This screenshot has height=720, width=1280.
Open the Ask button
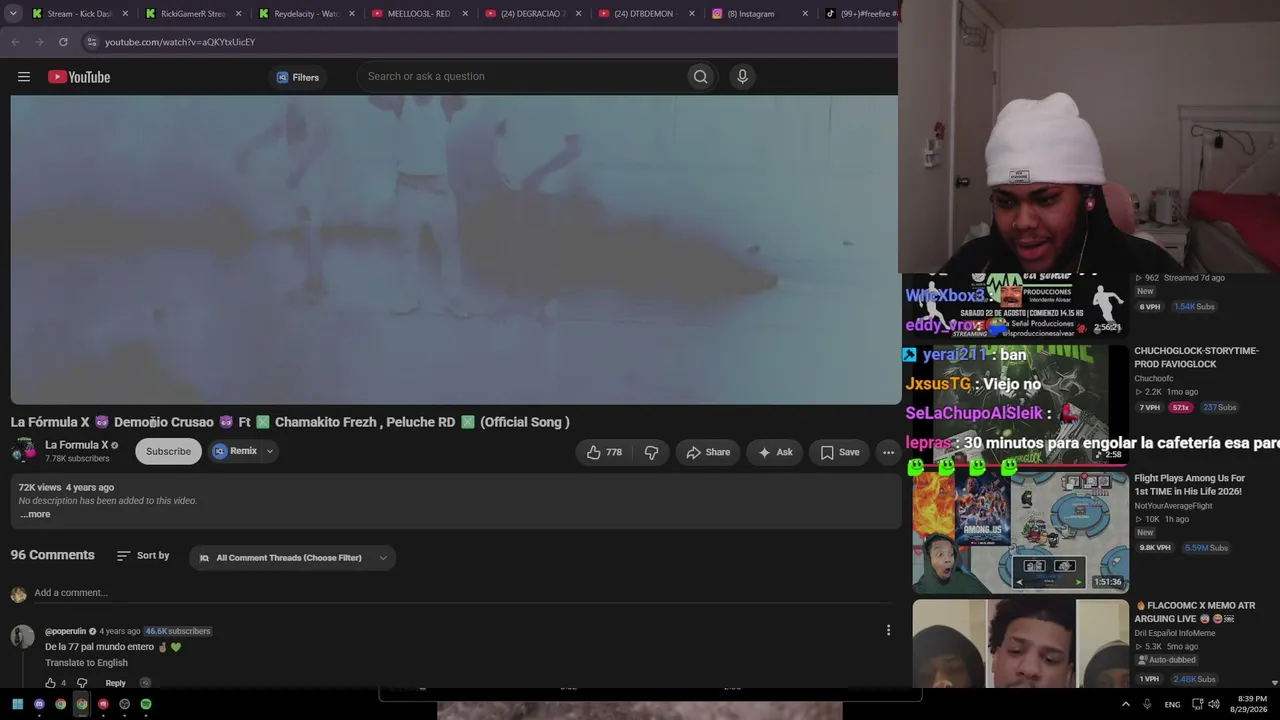(775, 452)
